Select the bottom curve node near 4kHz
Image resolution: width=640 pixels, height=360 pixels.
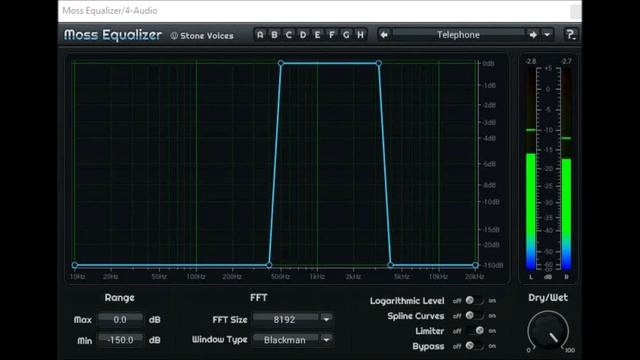(390, 265)
